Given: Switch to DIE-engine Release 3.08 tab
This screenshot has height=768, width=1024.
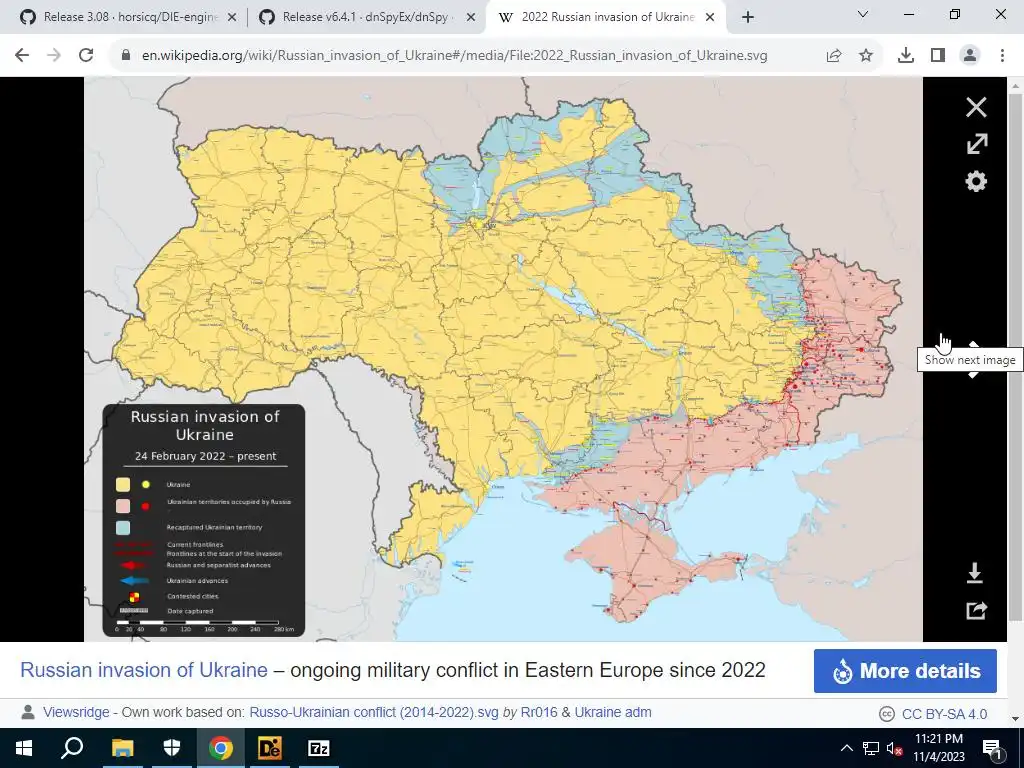Looking at the screenshot, I should (128, 17).
